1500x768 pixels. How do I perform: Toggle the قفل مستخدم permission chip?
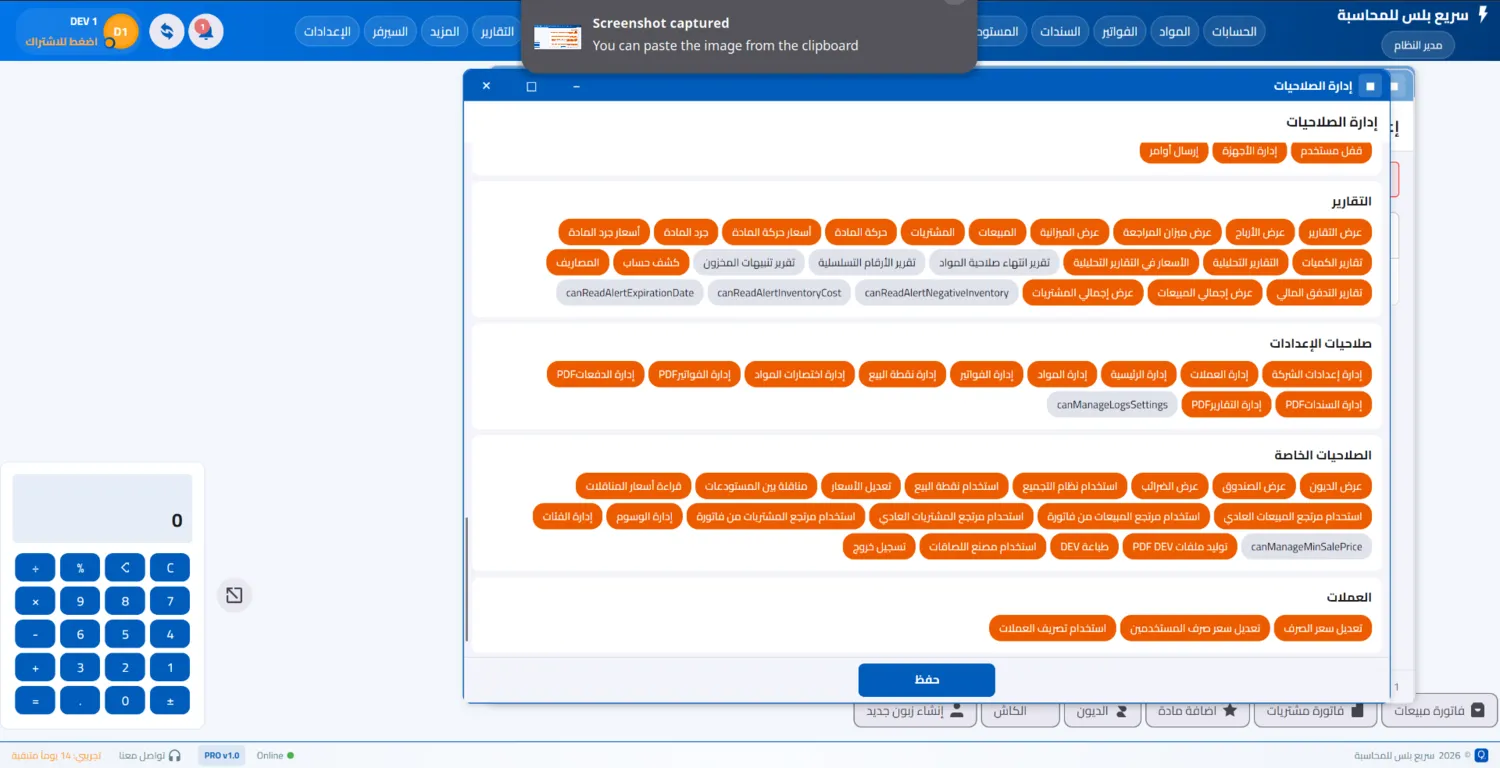click(1332, 151)
